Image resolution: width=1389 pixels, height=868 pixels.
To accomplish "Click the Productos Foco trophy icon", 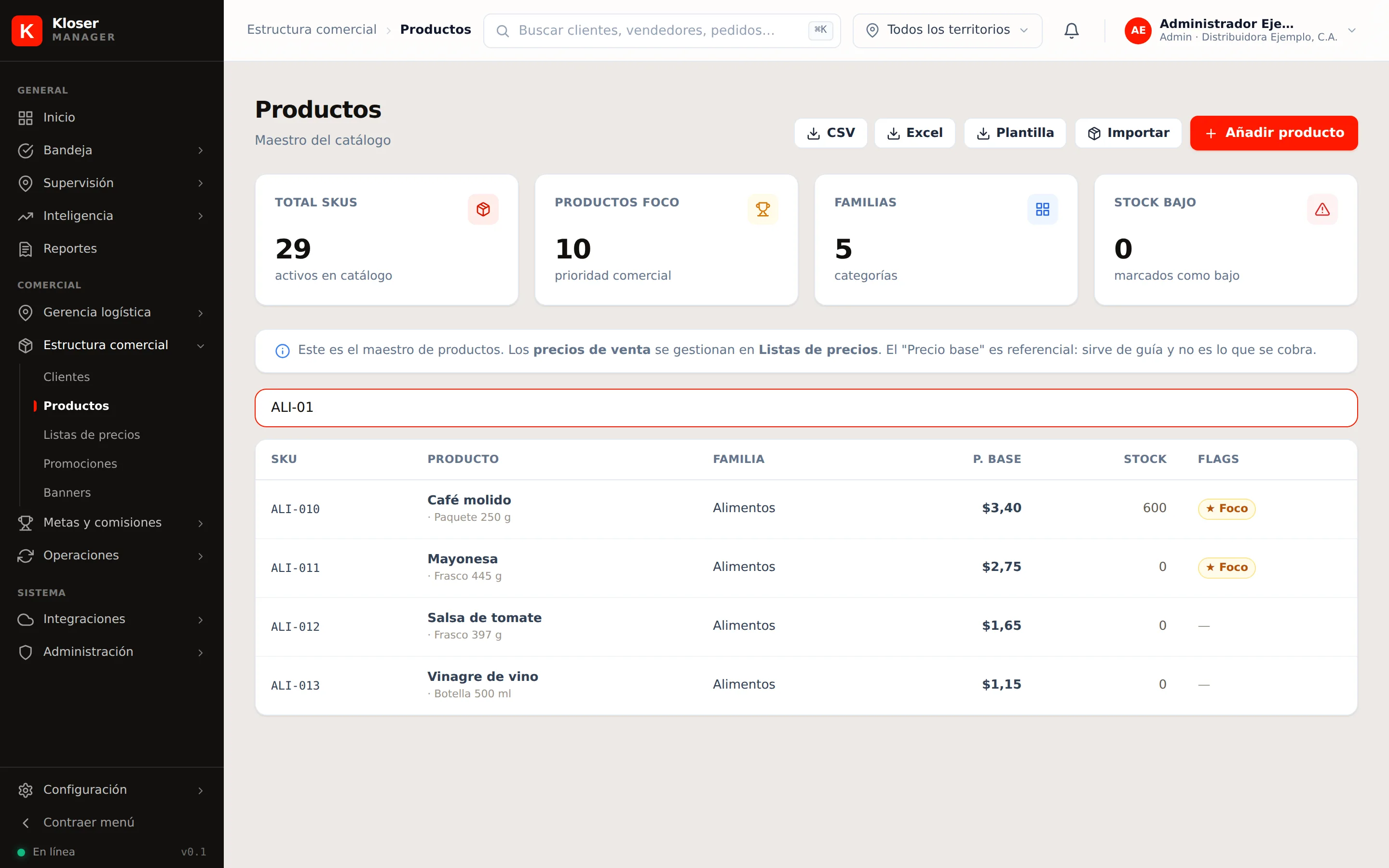I will [762, 210].
